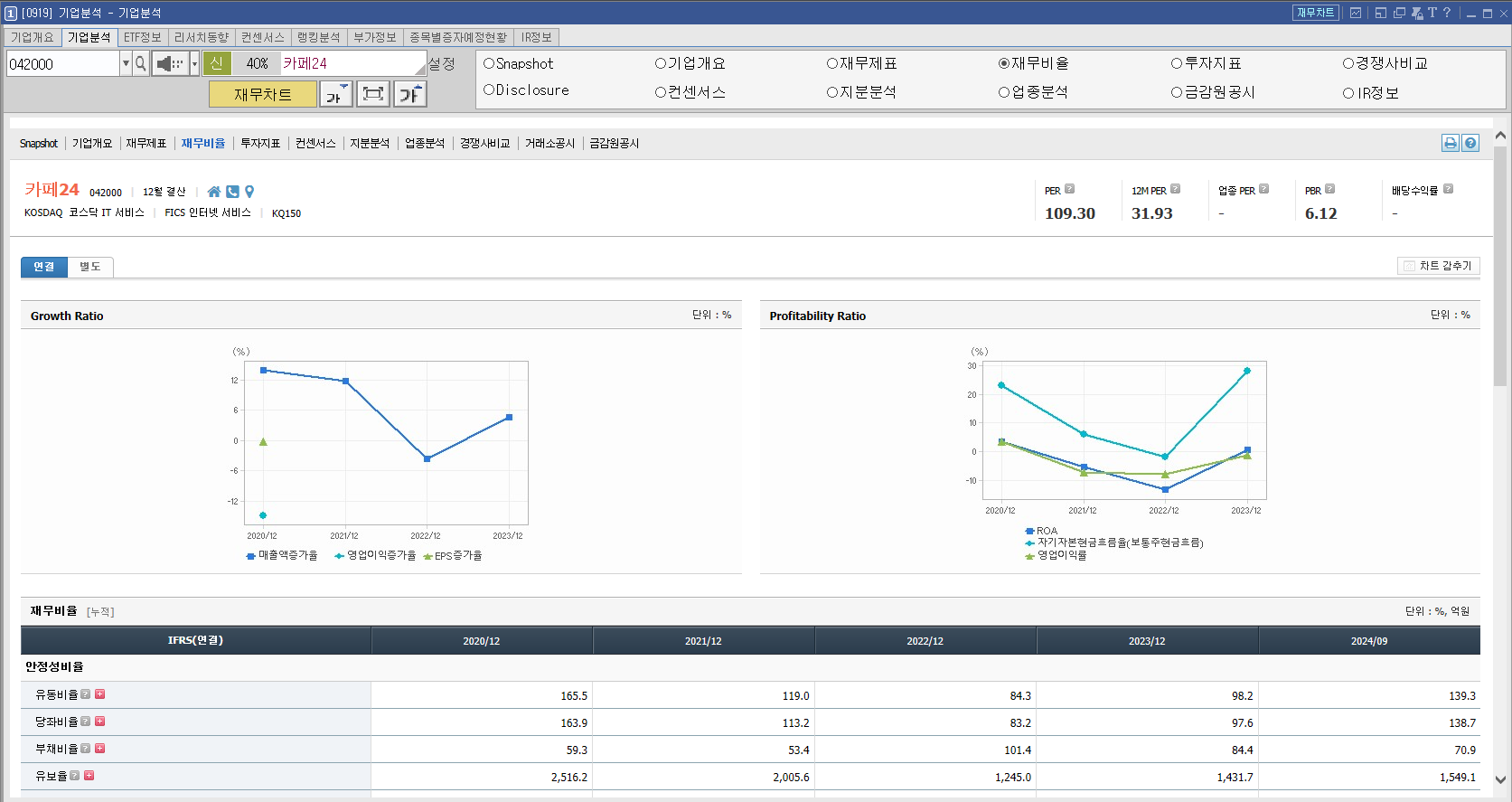Click the stock search magnifier icon
The width and height of the screenshot is (1512, 802).
141,63
